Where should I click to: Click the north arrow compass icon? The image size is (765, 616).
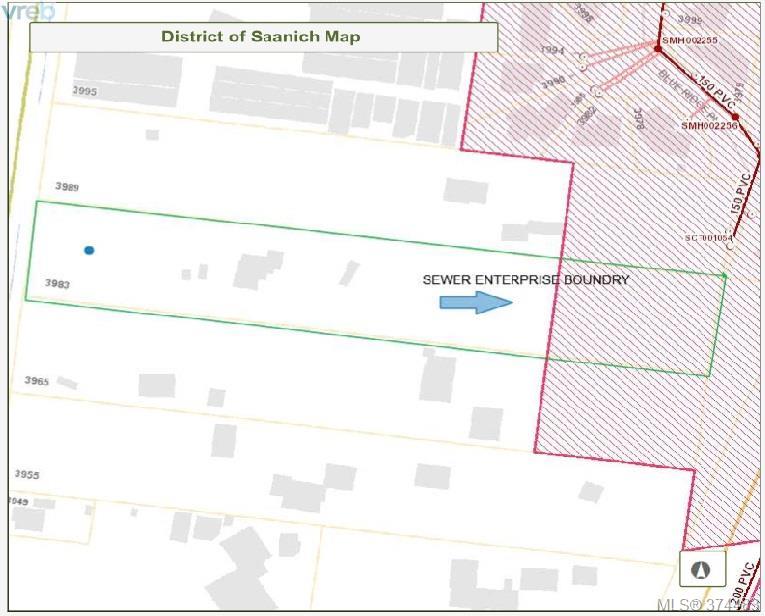[700, 570]
